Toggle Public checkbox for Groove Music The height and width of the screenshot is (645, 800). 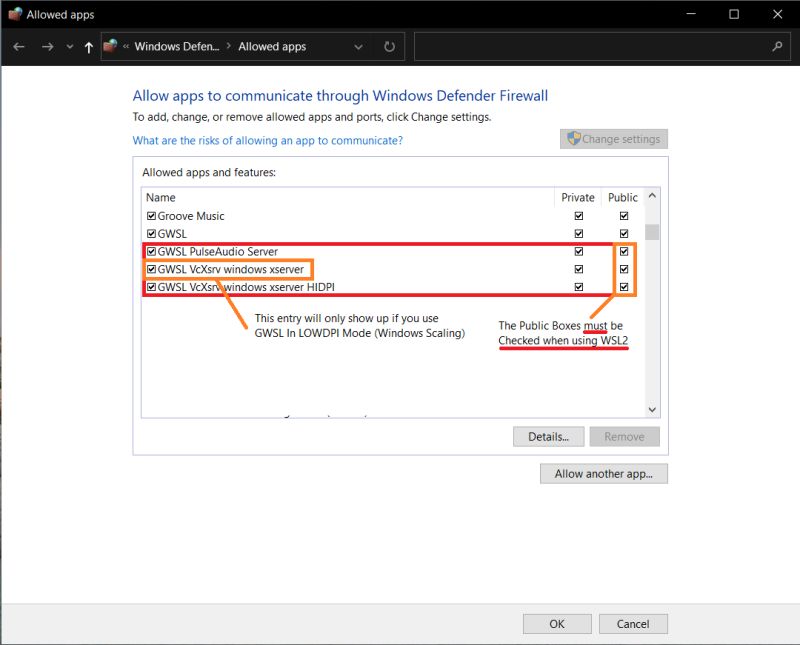click(624, 216)
